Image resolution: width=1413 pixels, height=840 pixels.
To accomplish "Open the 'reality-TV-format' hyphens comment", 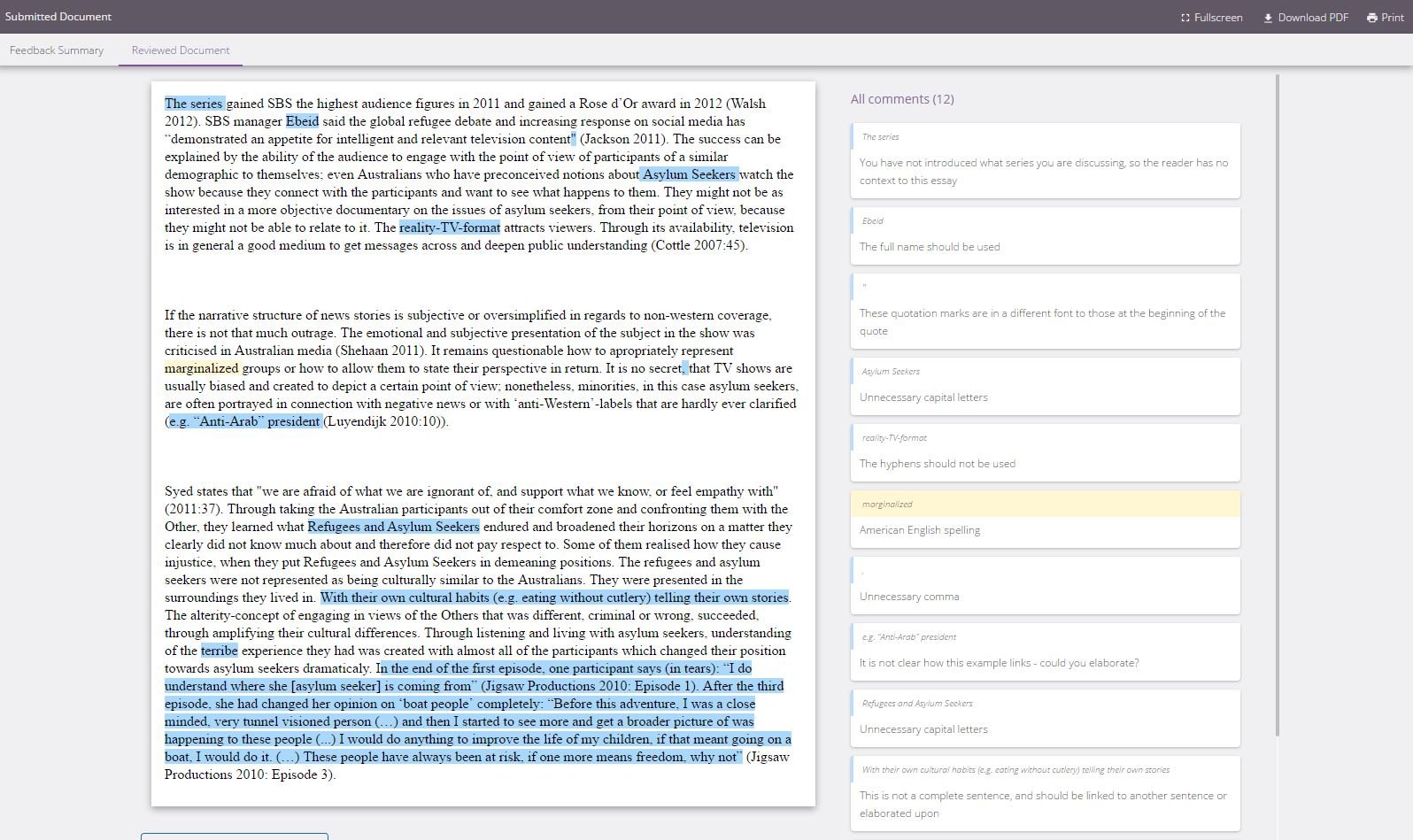I will [x=1045, y=452].
